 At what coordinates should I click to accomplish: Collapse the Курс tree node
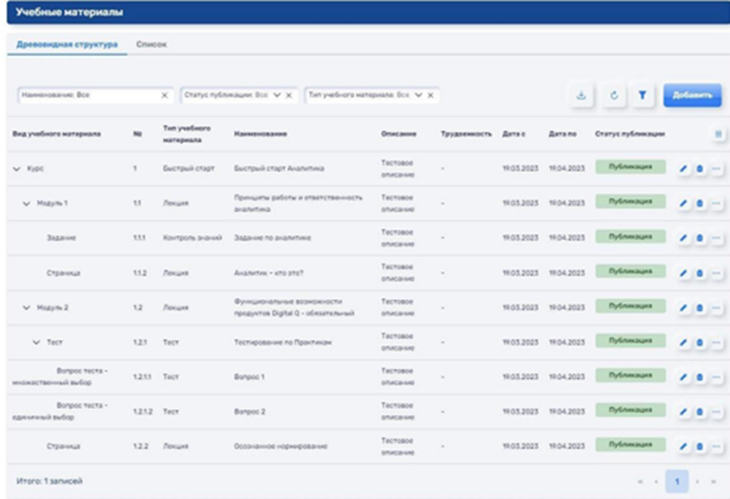point(16,169)
